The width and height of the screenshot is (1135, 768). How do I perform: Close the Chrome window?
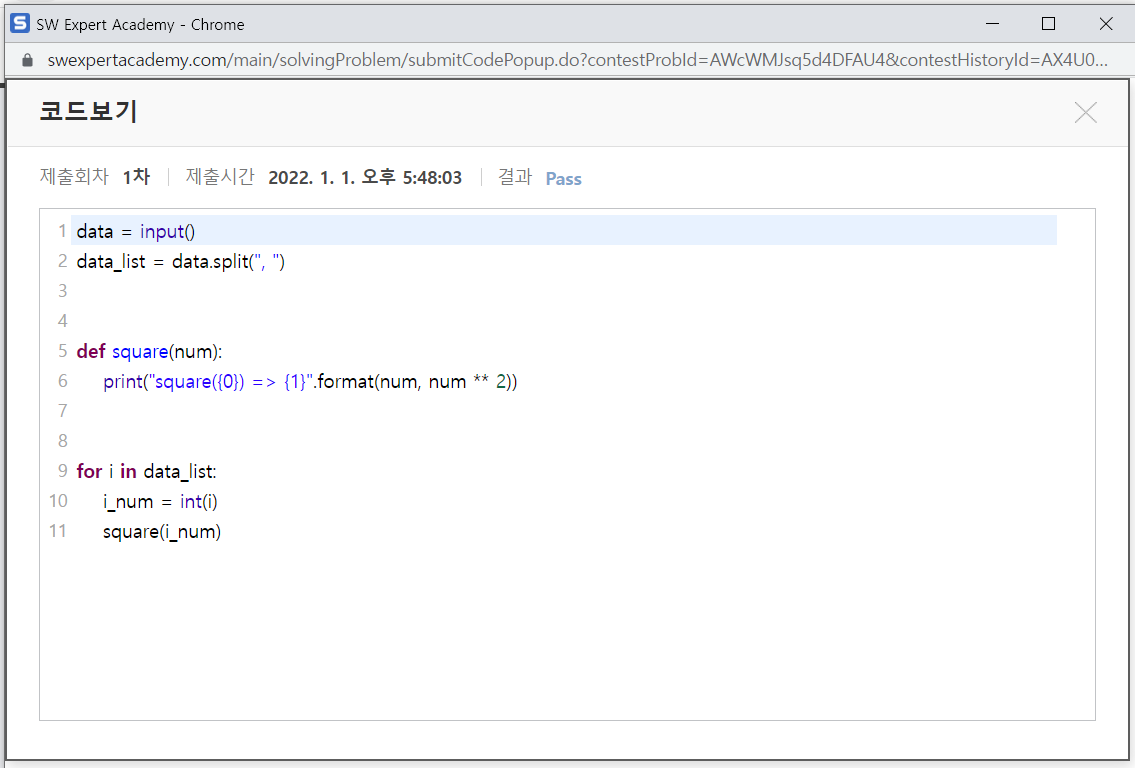pyautogui.click(x=1105, y=24)
